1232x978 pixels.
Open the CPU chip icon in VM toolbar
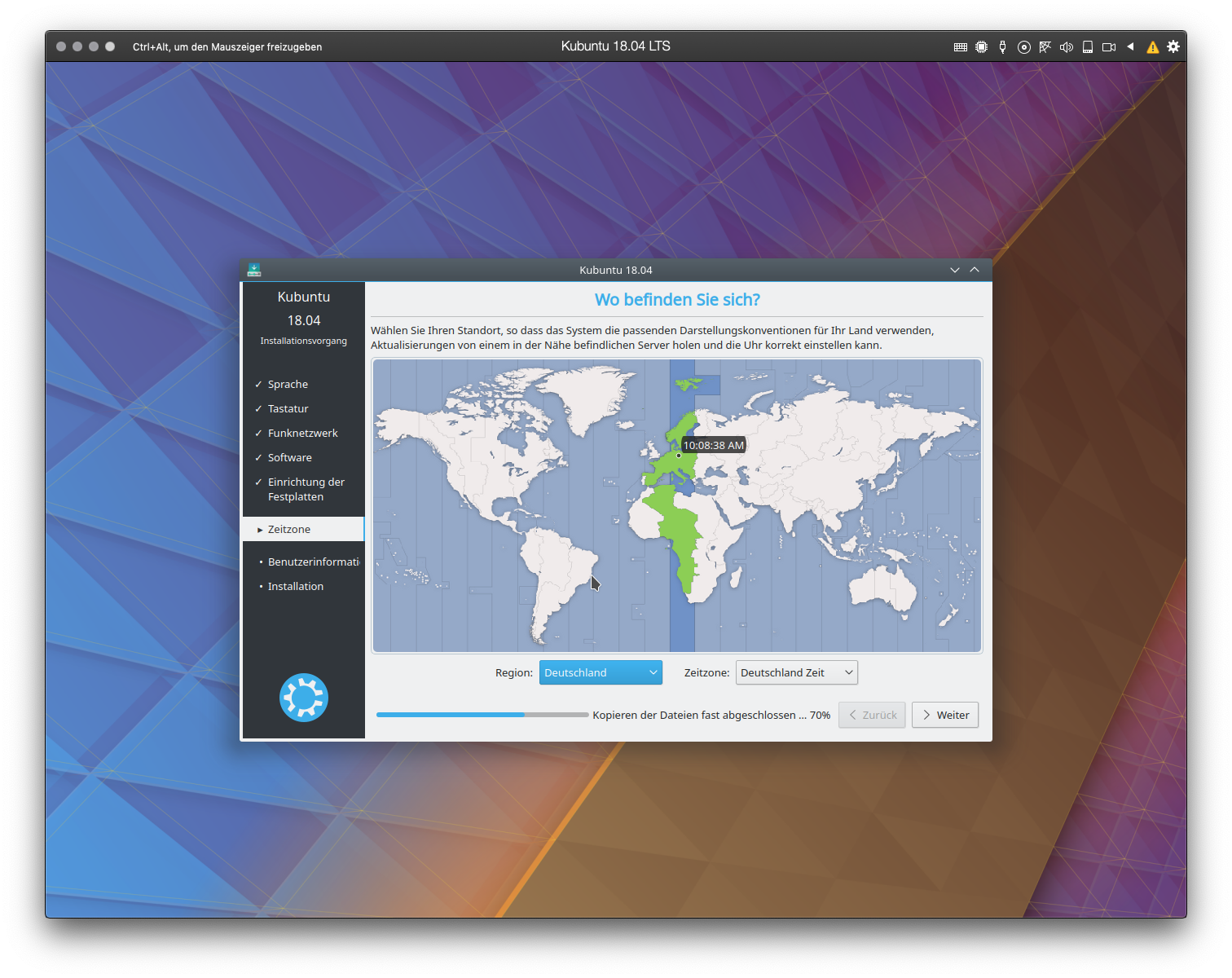click(982, 47)
